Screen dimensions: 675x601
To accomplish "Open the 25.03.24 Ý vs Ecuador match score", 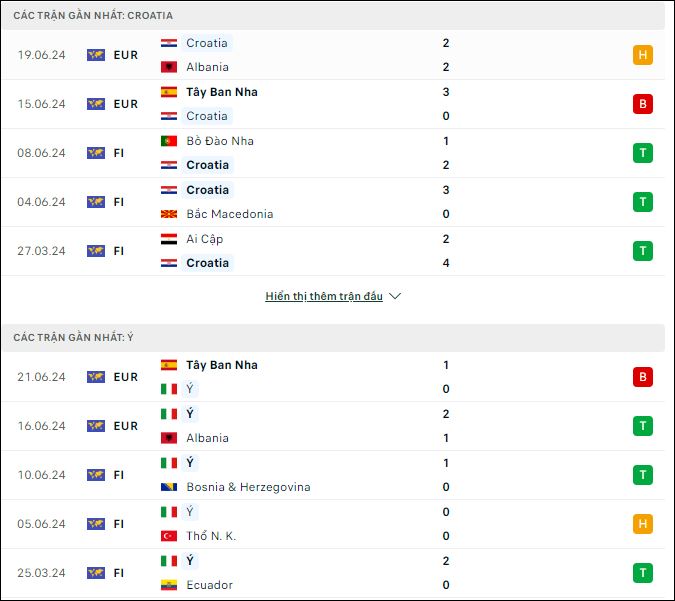I will pos(446,573).
